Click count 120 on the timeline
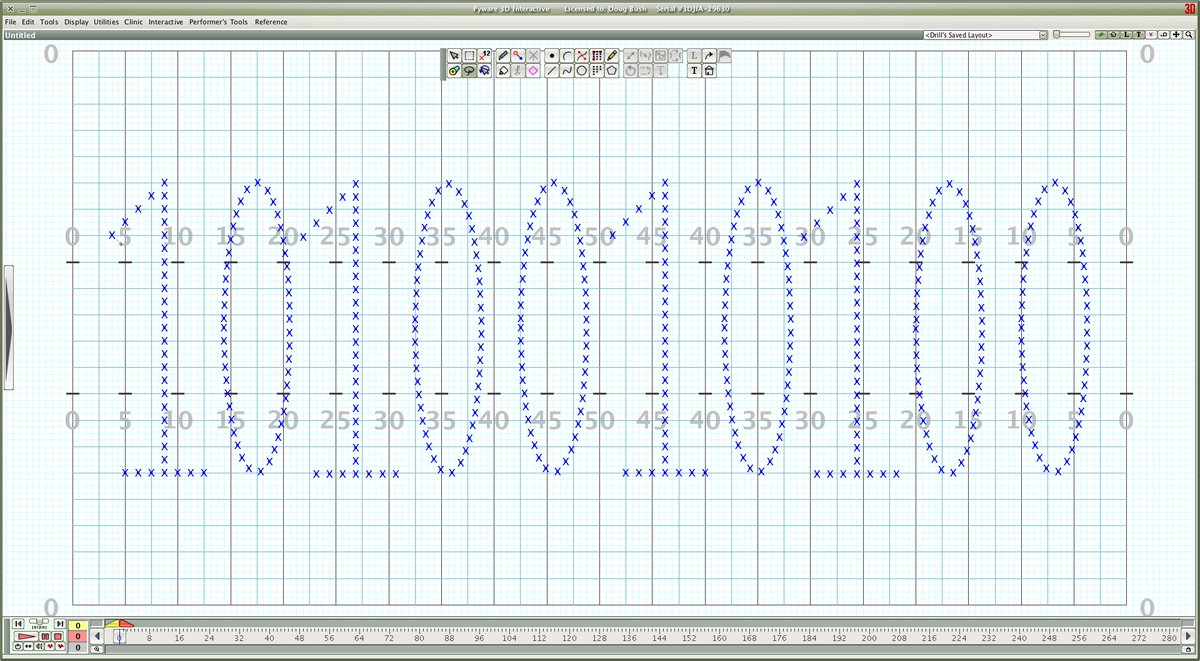The image size is (1200, 661). click(568, 637)
